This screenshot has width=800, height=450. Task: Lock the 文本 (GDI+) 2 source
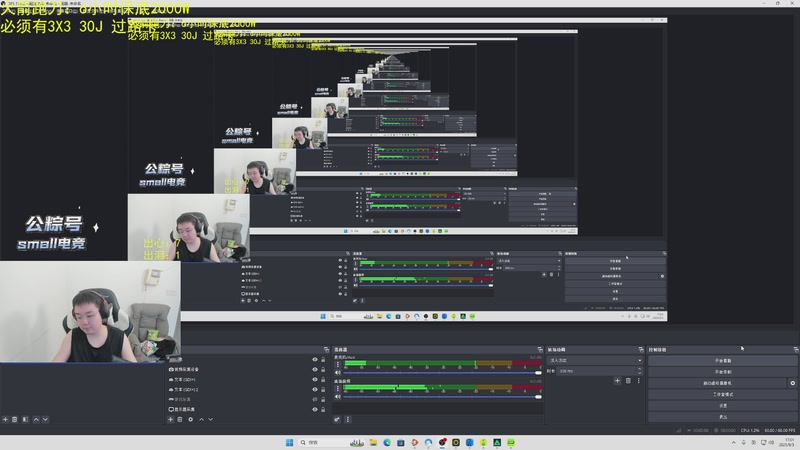323,389
